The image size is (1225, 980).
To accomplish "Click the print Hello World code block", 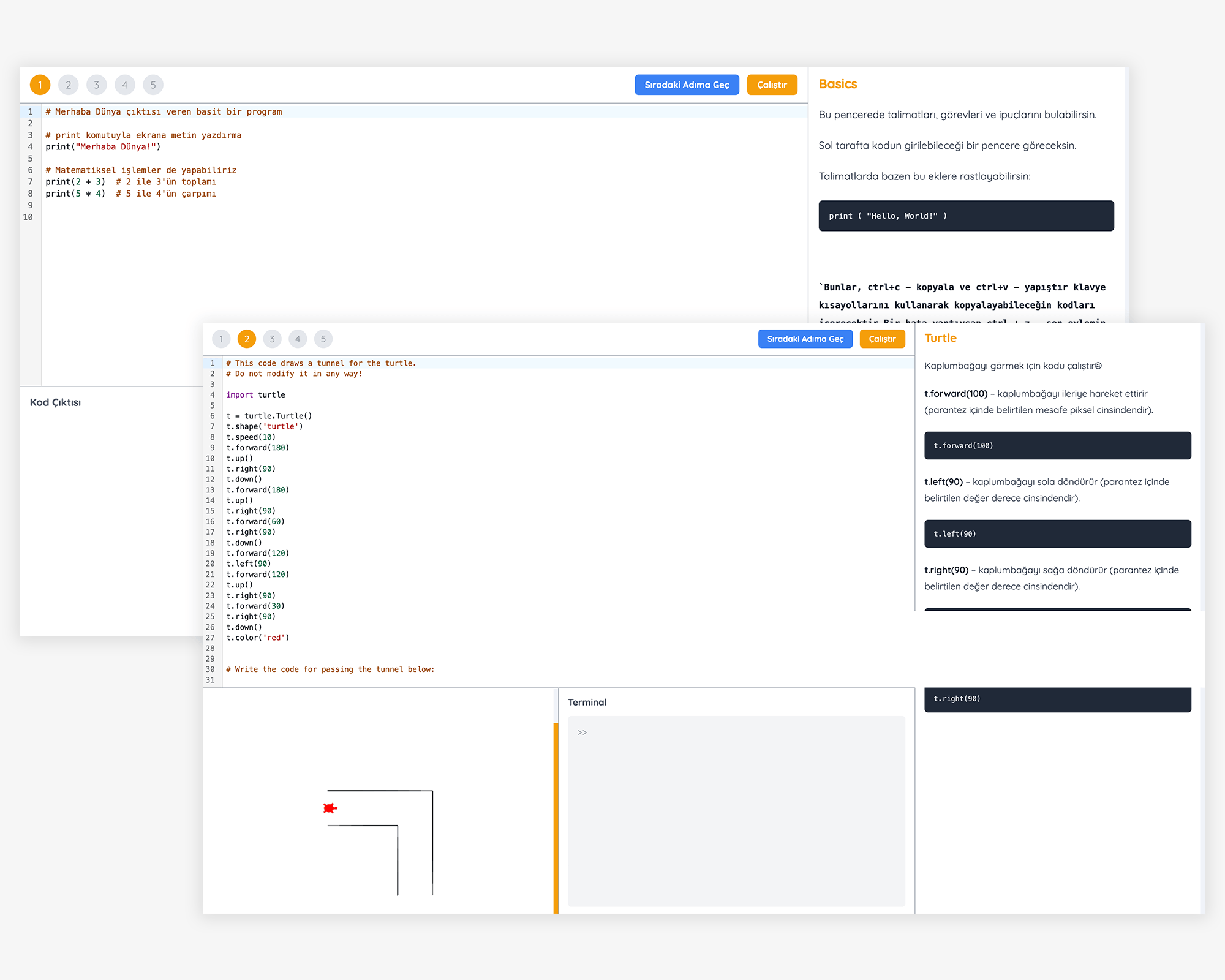I will pyautogui.click(x=966, y=216).
